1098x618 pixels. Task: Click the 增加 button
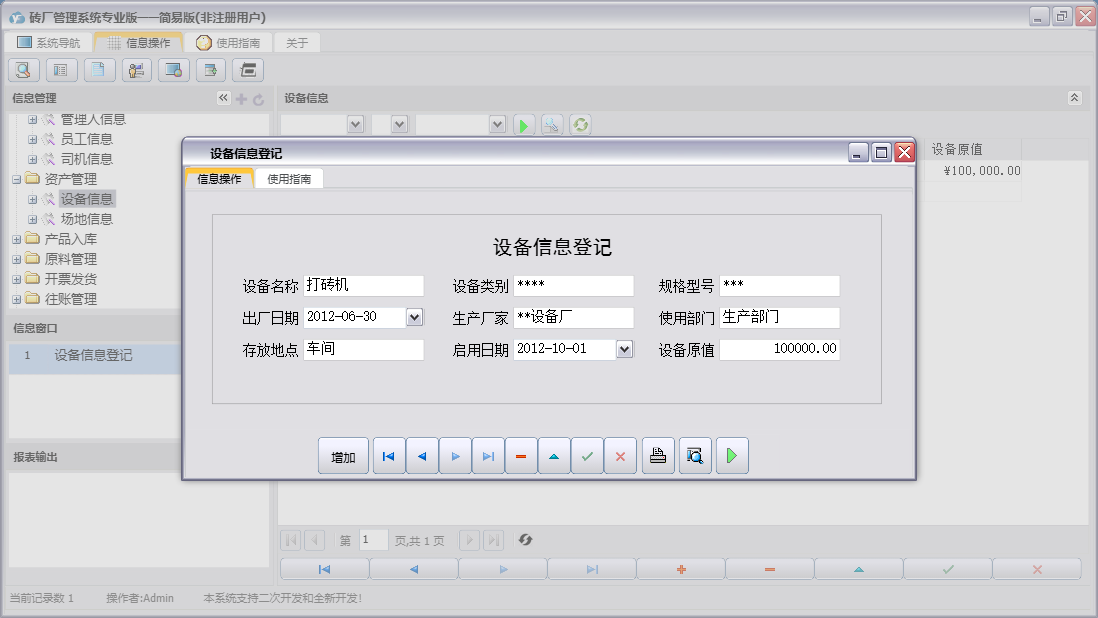tap(343, 457)
